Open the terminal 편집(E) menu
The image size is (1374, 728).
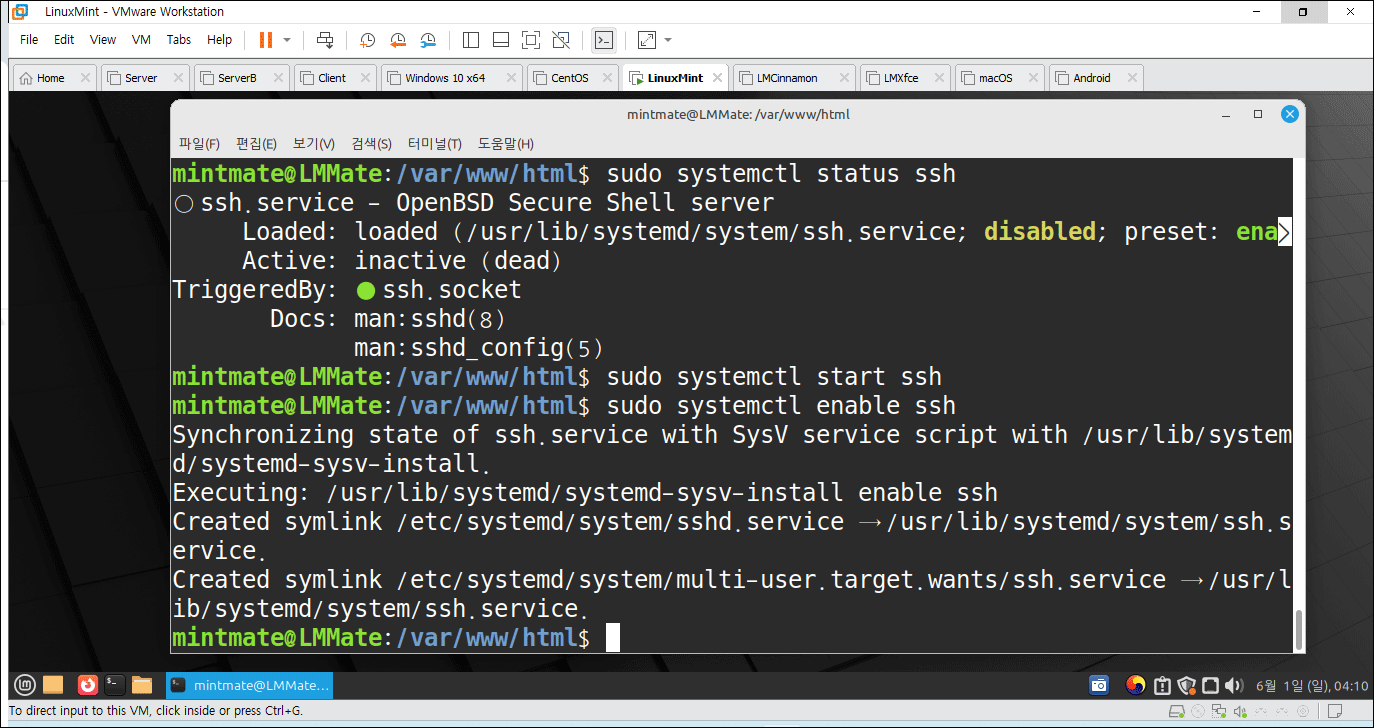click(x=256, y=144)
